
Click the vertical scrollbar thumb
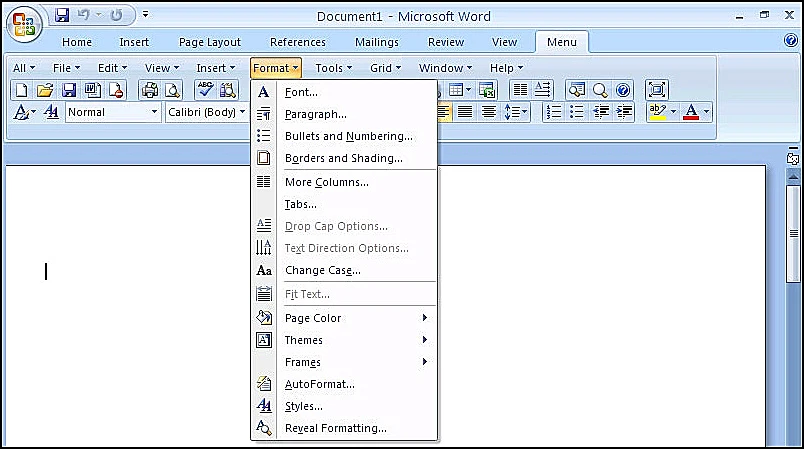click(793, 234)
